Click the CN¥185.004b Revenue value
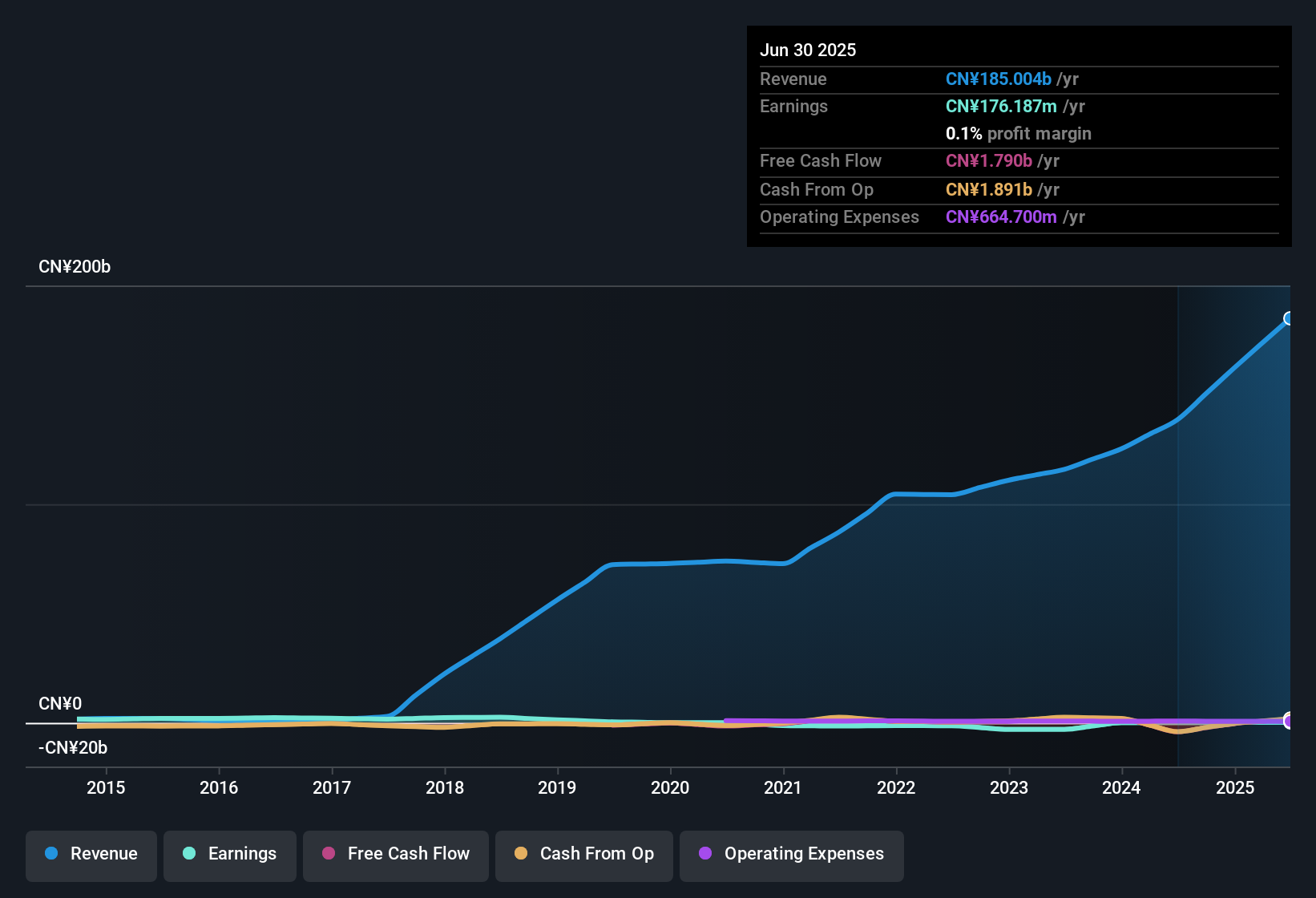Screen dimensions: 1316x898 pyautogui.click(x=999, y=79)
